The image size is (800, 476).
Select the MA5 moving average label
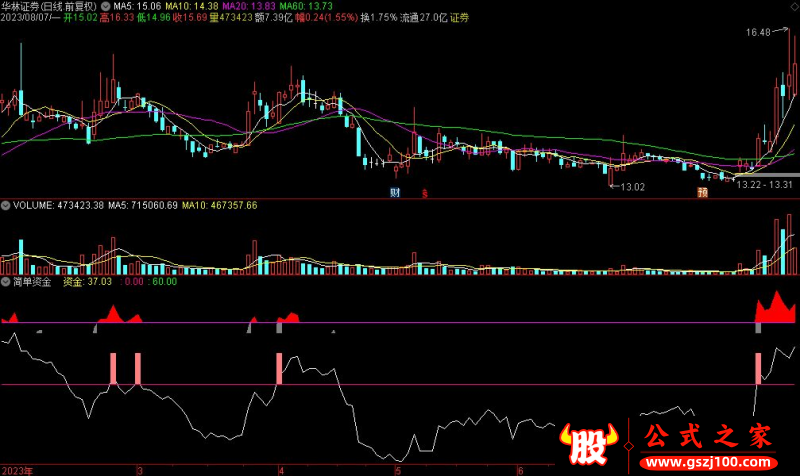coord(138,5)
